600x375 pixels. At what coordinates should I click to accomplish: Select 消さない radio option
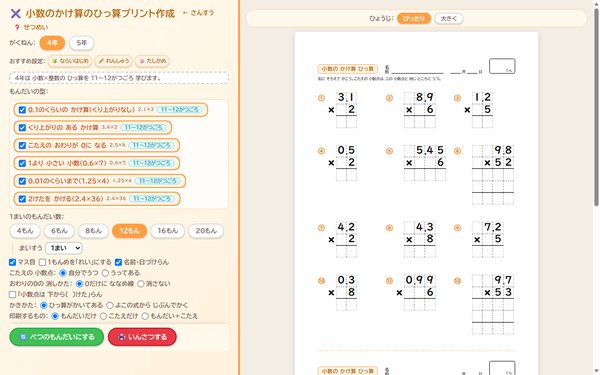coord(141,284)
